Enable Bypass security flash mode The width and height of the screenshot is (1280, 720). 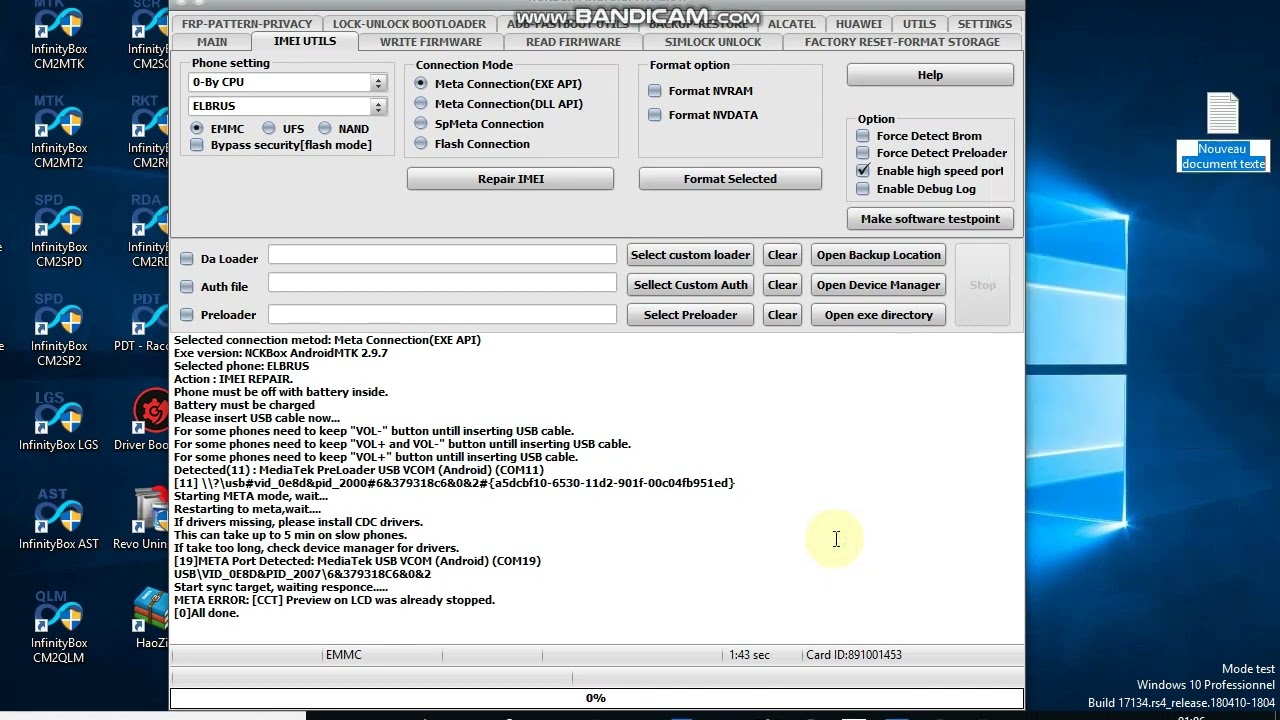[197, 145]
